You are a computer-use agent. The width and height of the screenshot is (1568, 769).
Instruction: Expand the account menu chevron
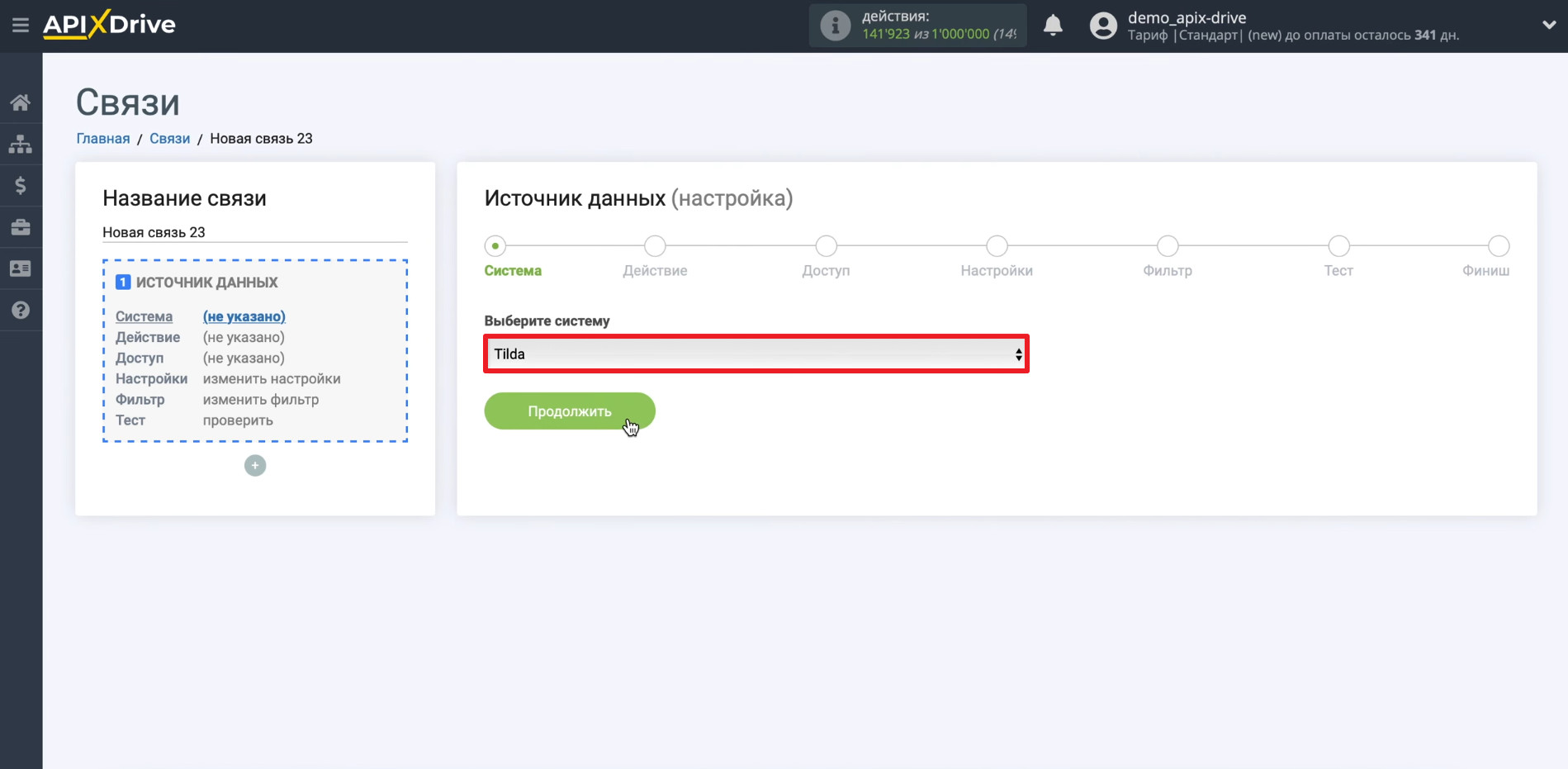pos(1549,26)
